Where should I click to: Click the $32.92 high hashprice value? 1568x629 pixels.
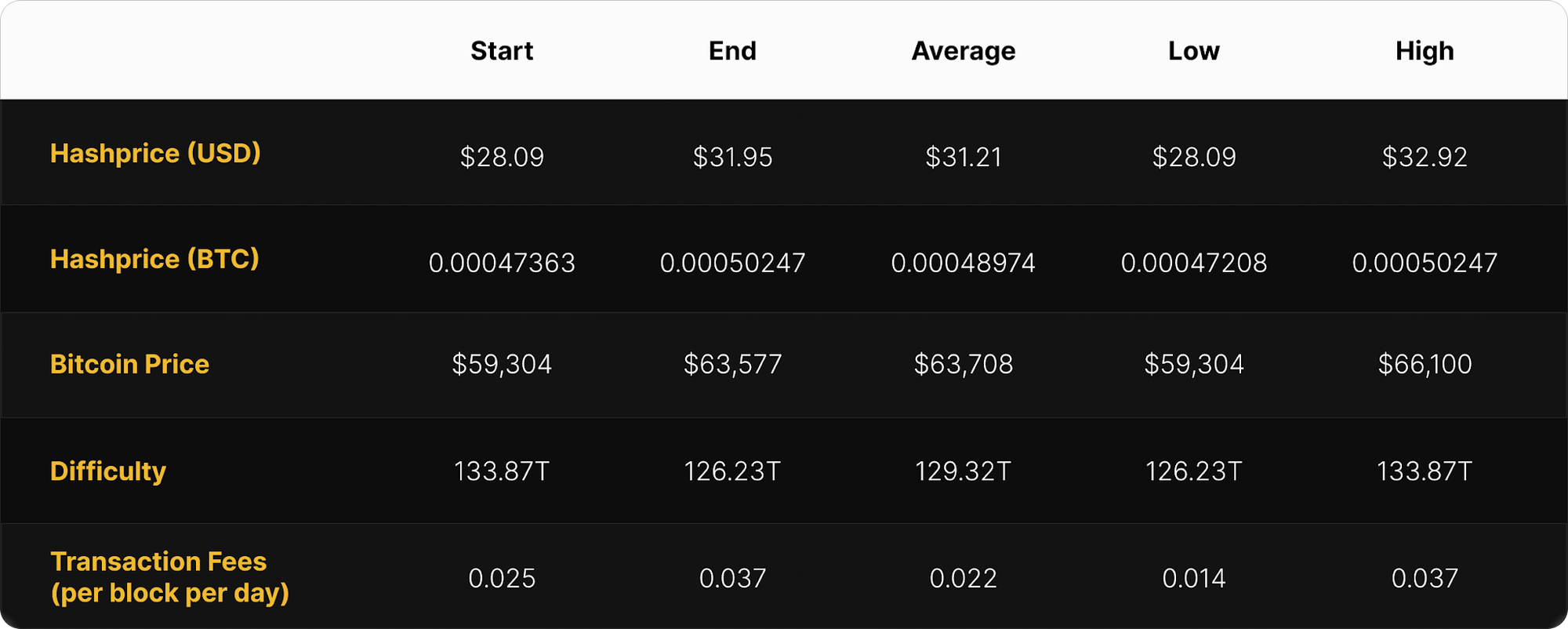click(x=1425, y=157)
